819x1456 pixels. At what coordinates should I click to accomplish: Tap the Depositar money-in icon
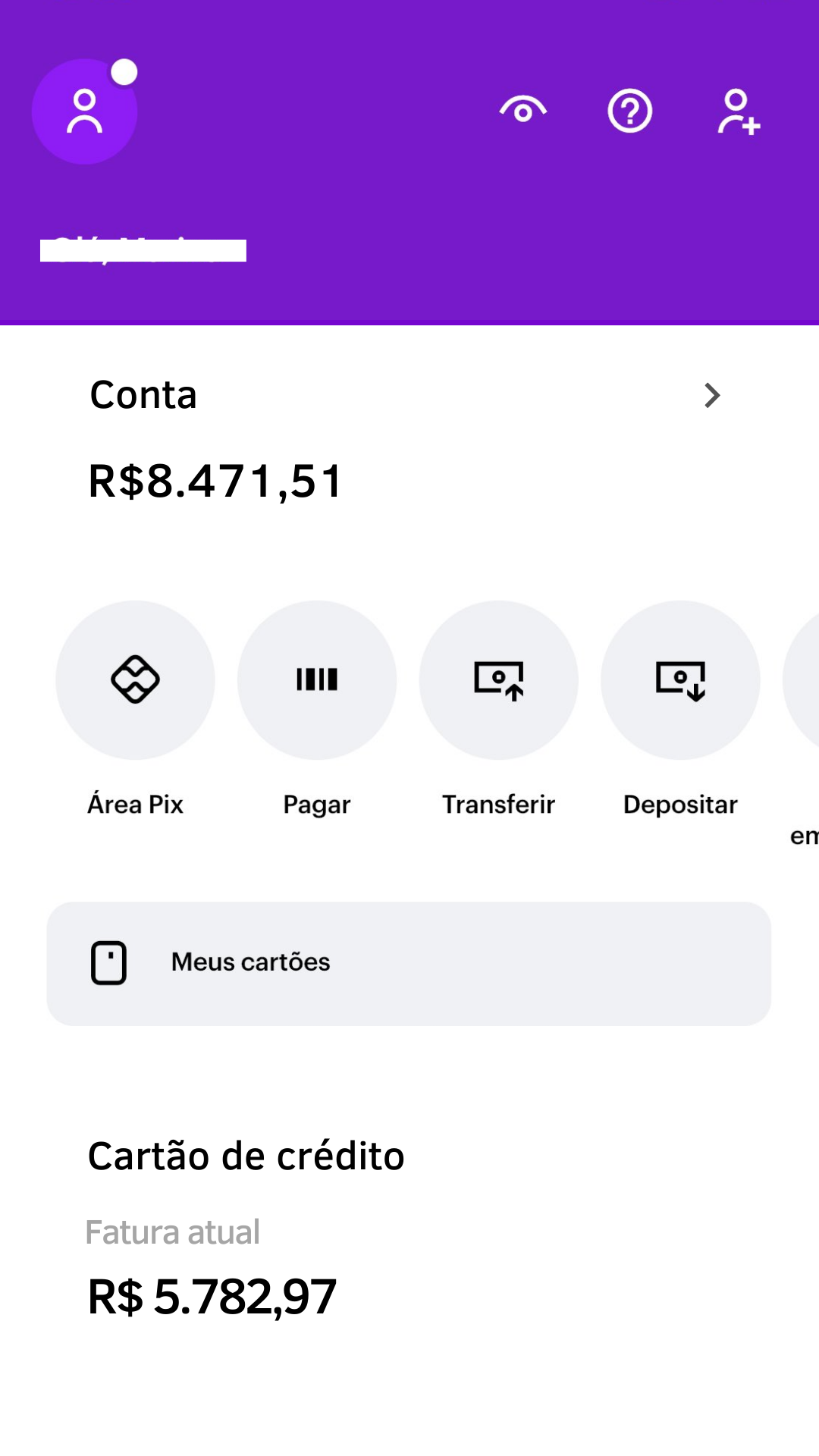pos(680,679)
